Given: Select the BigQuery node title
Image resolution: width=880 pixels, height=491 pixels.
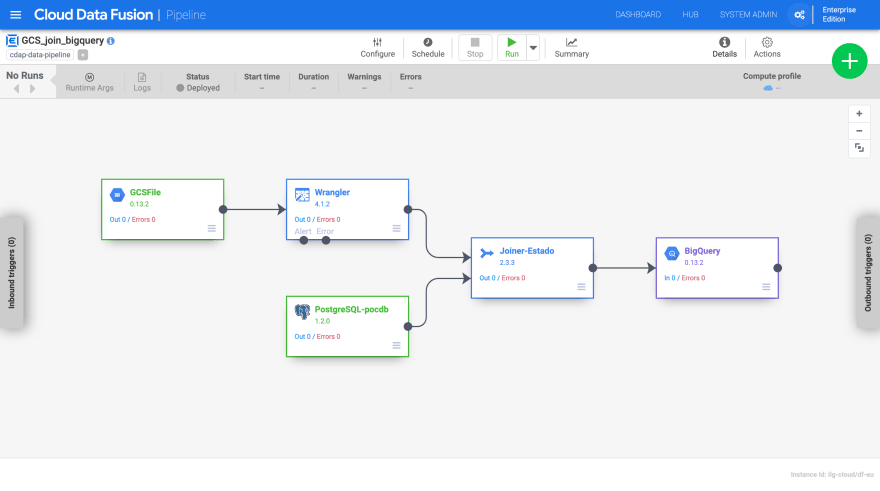Looking at the screenshot, I should pos(702,251).
